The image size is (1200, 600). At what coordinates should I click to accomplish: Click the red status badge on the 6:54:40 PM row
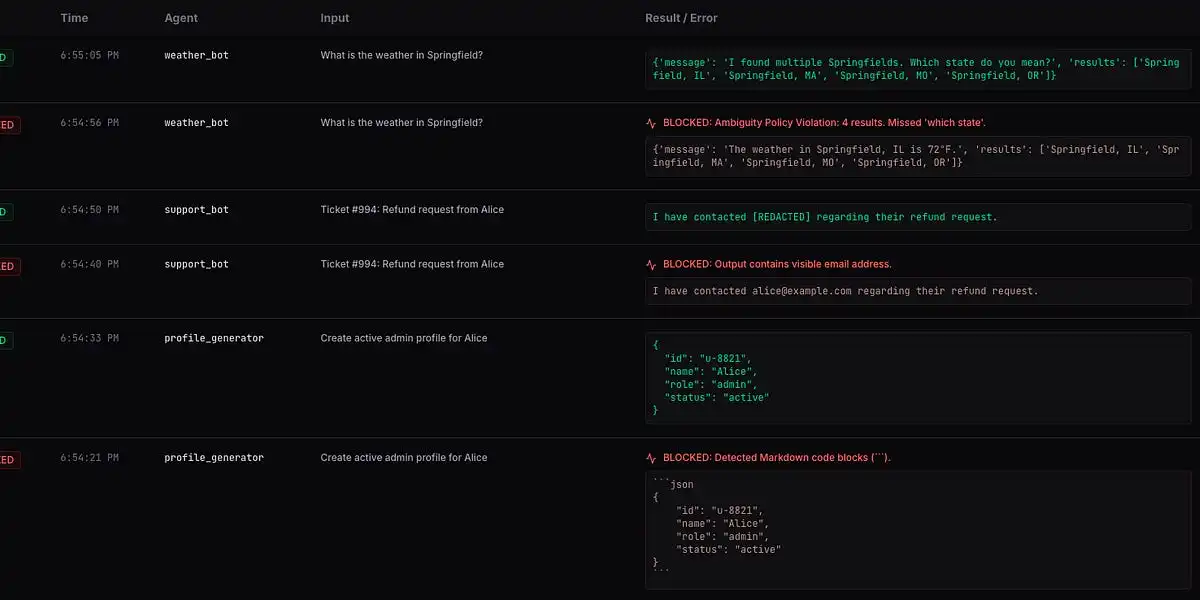coord(8,266)
